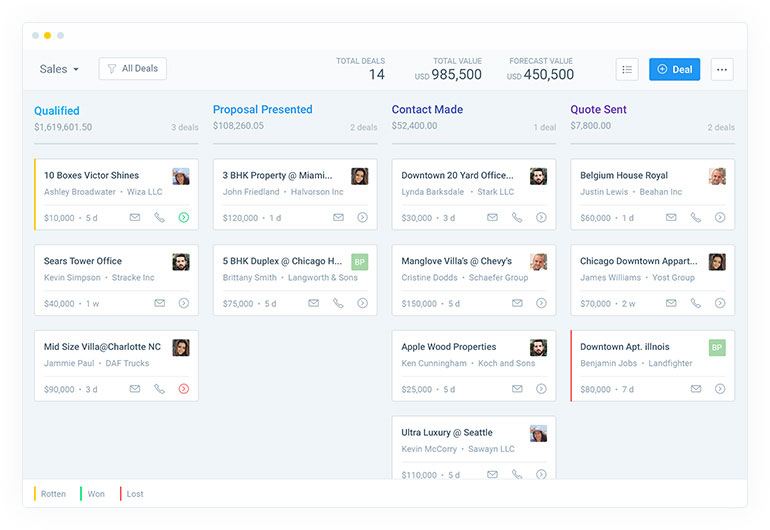Click arrow icon on 5 BHK Duplex card
The width and height of the screenshot is (770, 530).
pos(362,303)
